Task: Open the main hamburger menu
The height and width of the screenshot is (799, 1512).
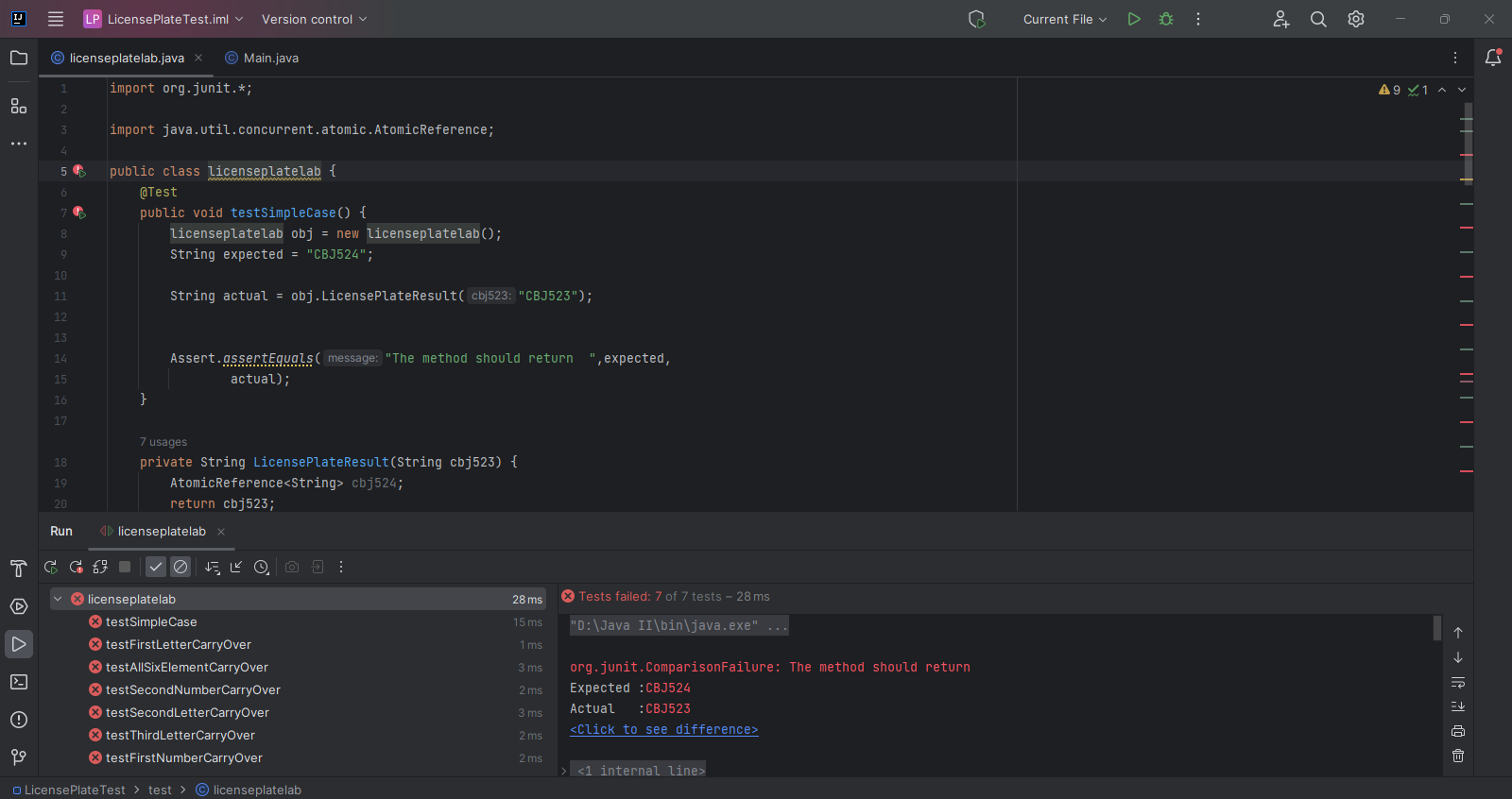Action: (x=56, y=19)
